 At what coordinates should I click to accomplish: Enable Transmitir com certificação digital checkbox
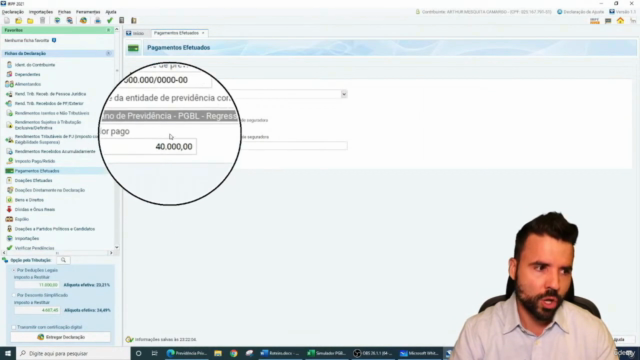[14, 327]
